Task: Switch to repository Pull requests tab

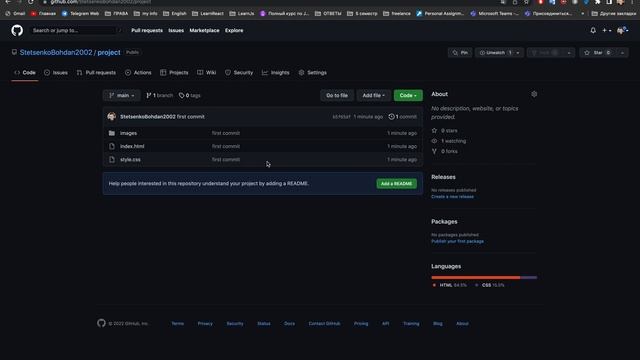Action: pos(96,73)
